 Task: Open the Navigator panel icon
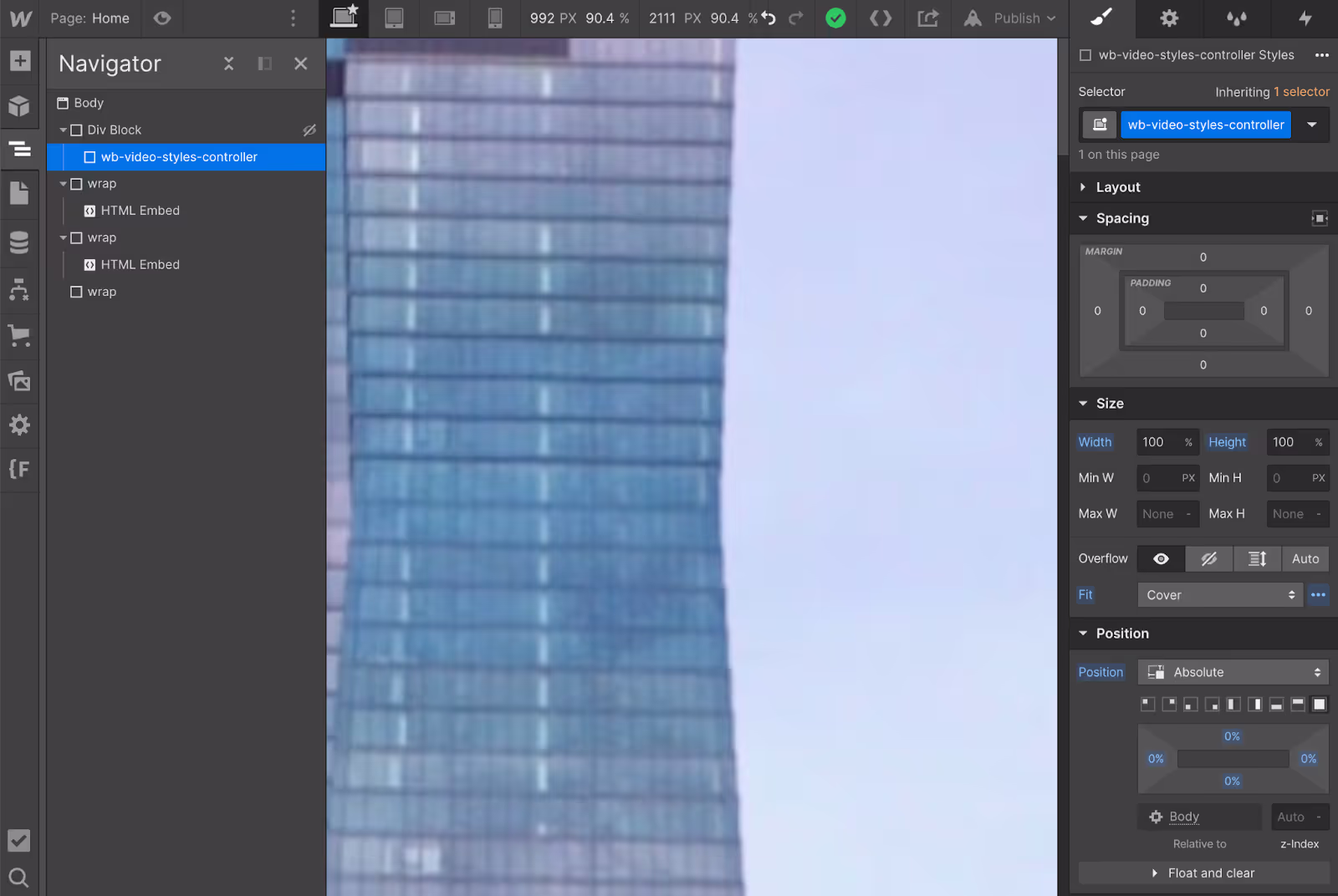(19, 150)
